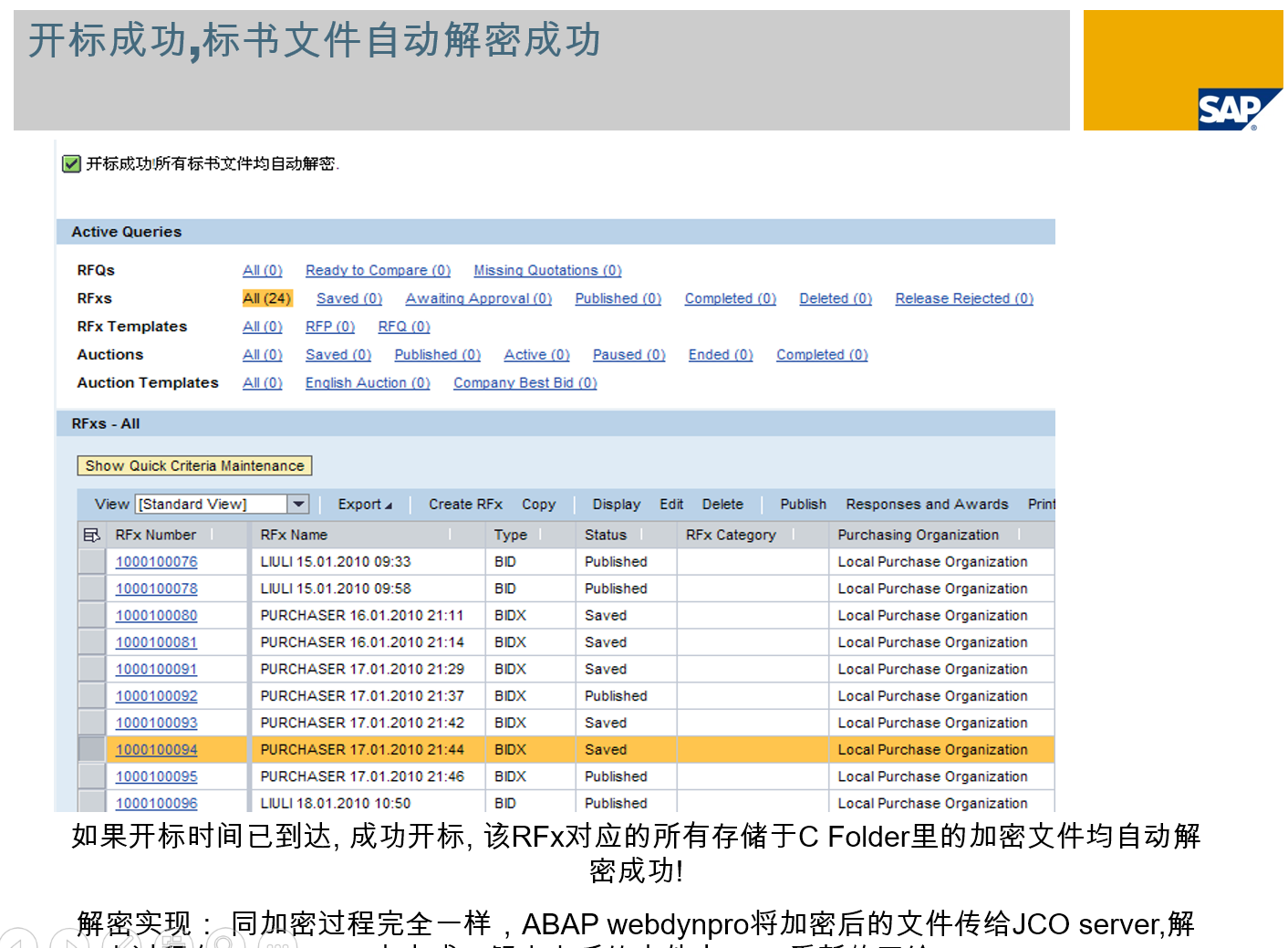The height and width of the screenshot is (948, 1288).
Task: Open RFx number 1000100093
Action: pyautogui.click(x=156, y=724)
